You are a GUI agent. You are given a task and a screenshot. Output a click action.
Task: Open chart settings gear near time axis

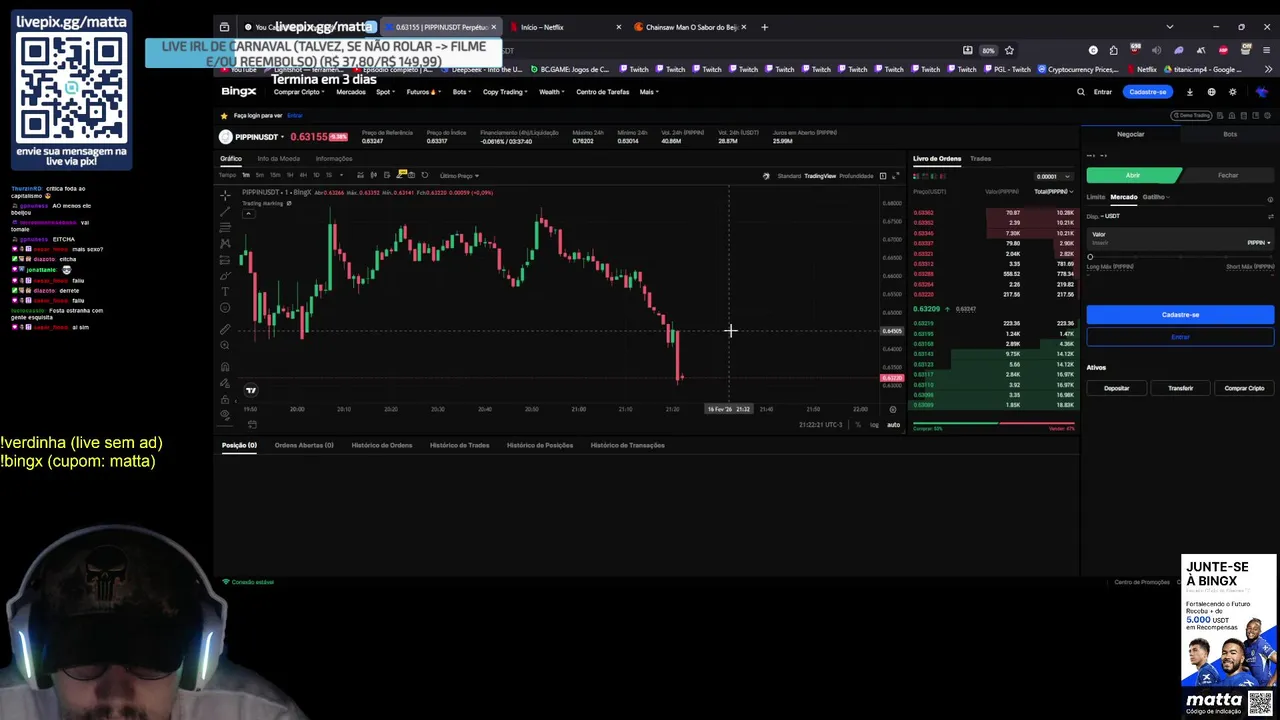pyautogui.click(x=893, y=409)
